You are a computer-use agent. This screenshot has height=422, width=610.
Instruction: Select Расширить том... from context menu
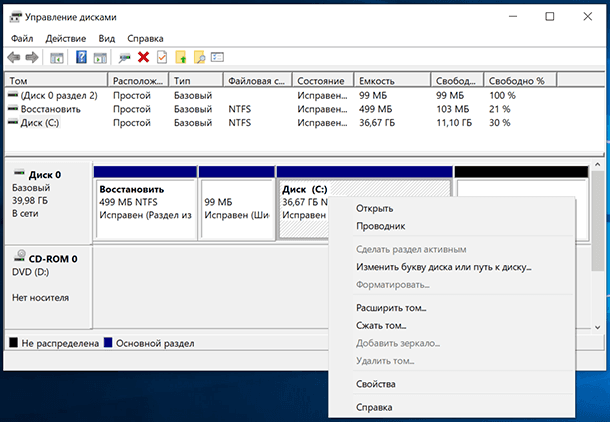(391, 309)
